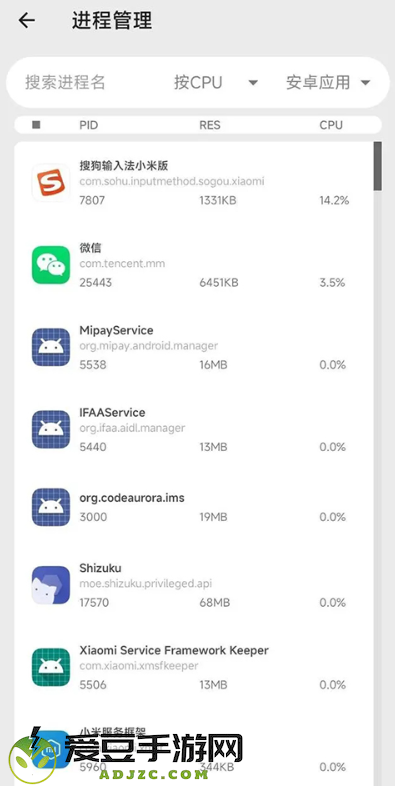Tap the org.codeaurora.ims app icon

tap(51, 507)
